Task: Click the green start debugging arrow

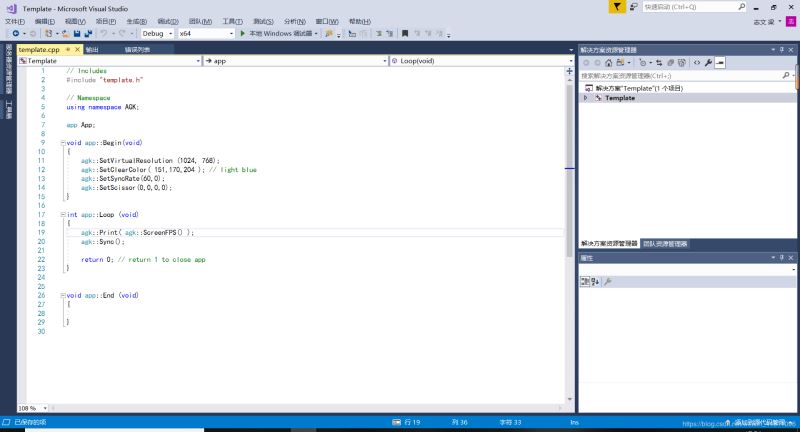Action: coord(243,33)
